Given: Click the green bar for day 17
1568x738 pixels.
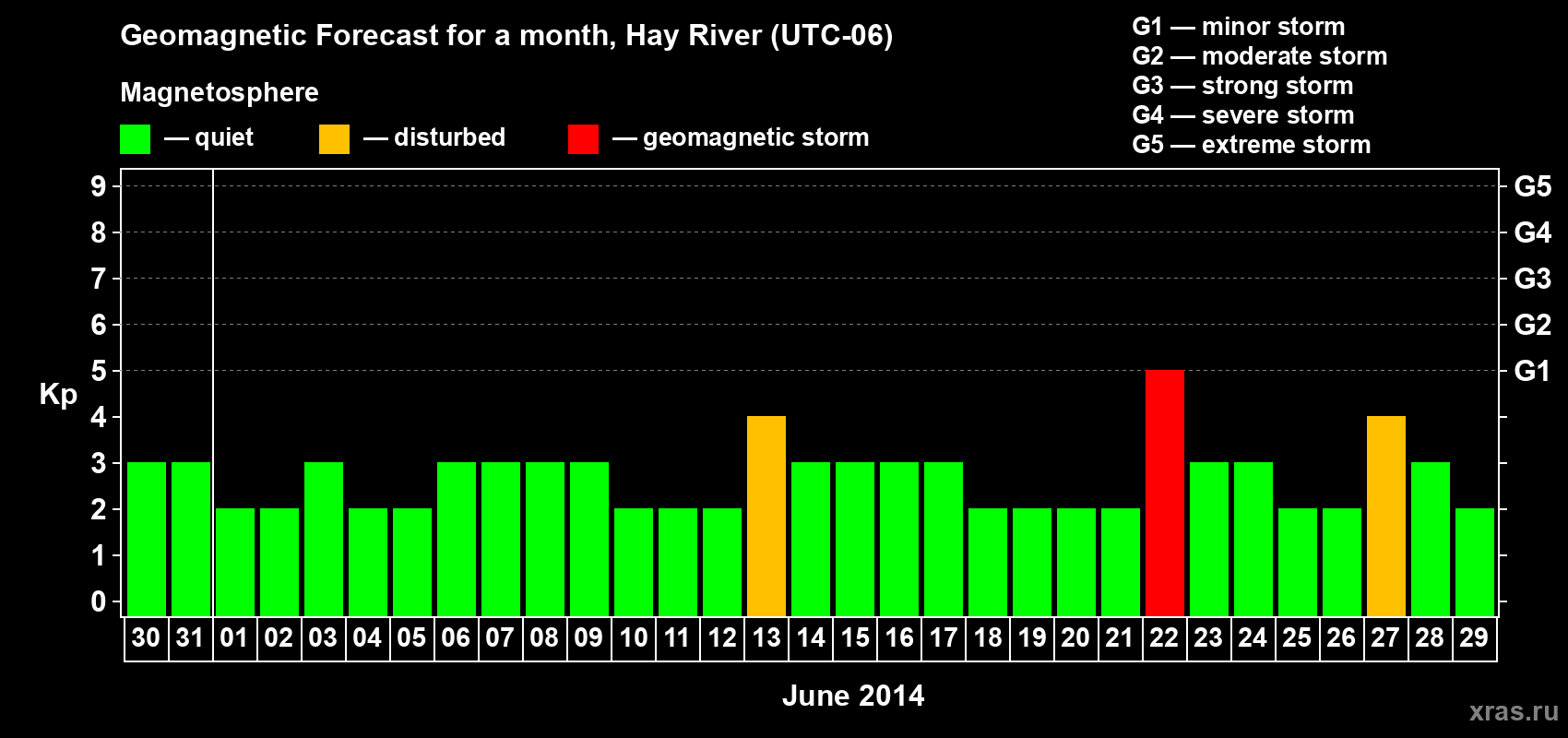Looking at the screenshot, I should coord(944,540).
